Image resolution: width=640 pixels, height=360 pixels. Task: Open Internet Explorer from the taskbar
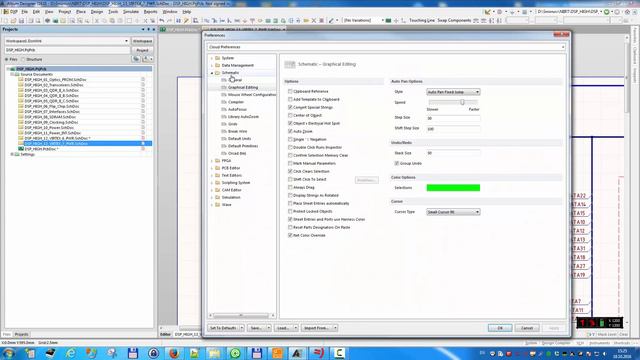tap(71, 353)
